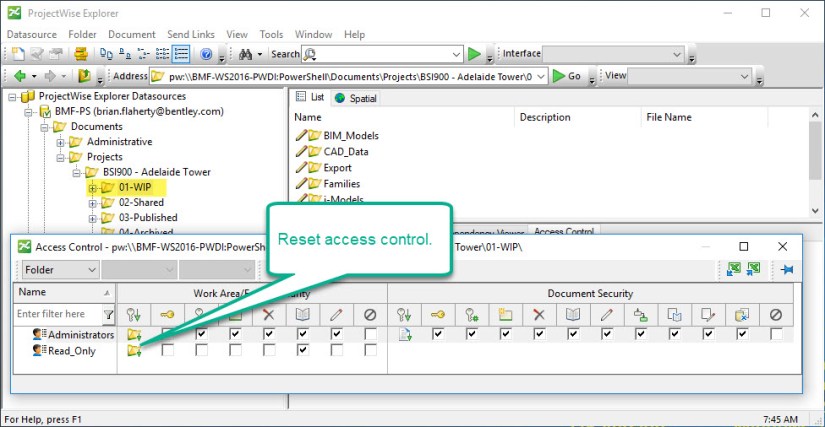Toggle Administrators folder No Access checkbox

tap(370, 334)
